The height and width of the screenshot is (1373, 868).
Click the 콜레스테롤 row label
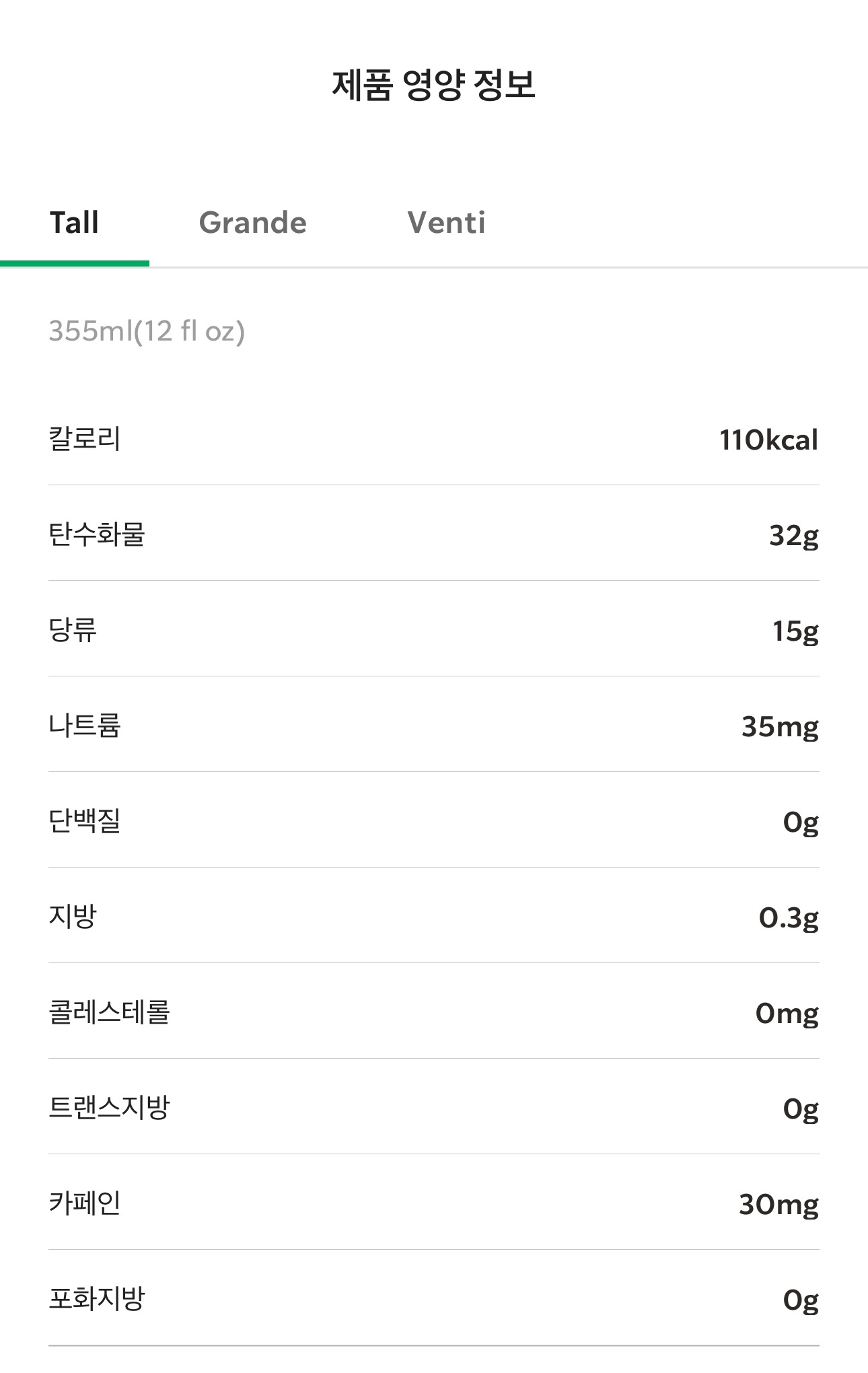(109, 1012)
